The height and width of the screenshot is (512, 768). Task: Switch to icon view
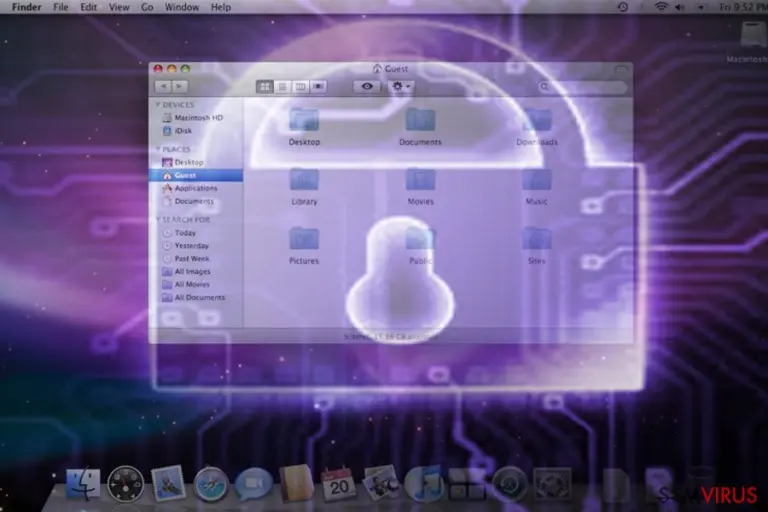265,87
